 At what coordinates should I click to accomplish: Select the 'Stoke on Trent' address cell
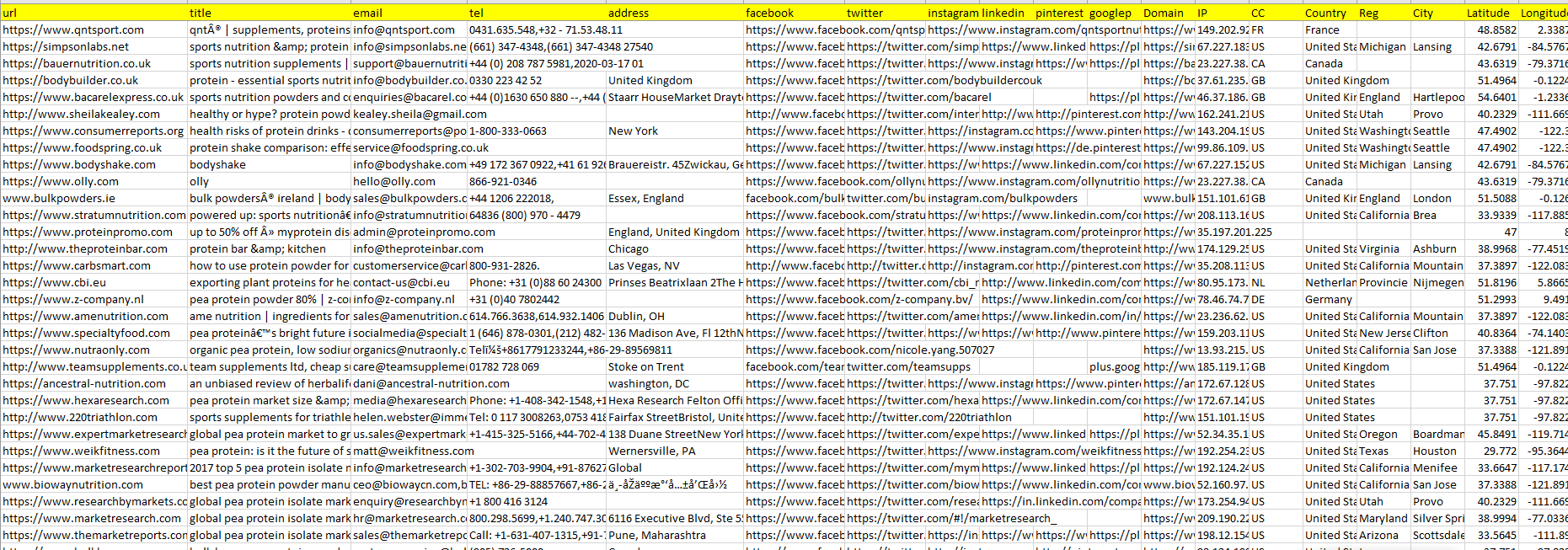pyautogui.click(x=675, y=366)
